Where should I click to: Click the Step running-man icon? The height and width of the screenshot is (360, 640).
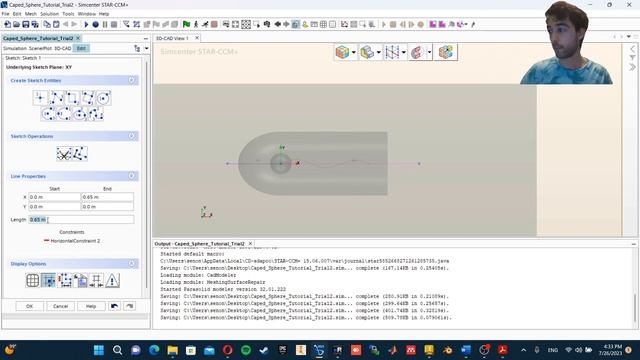196,24
